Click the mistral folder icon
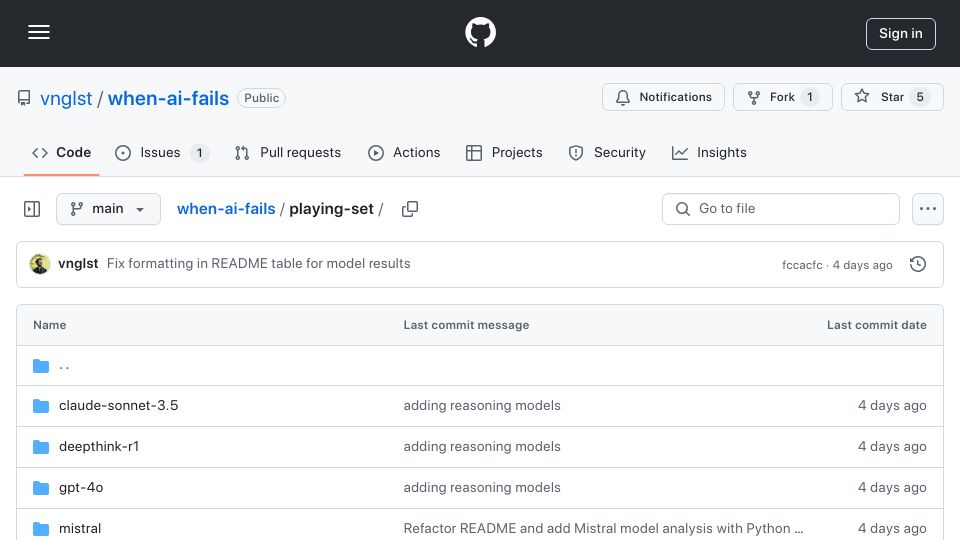 coord(41,529)
